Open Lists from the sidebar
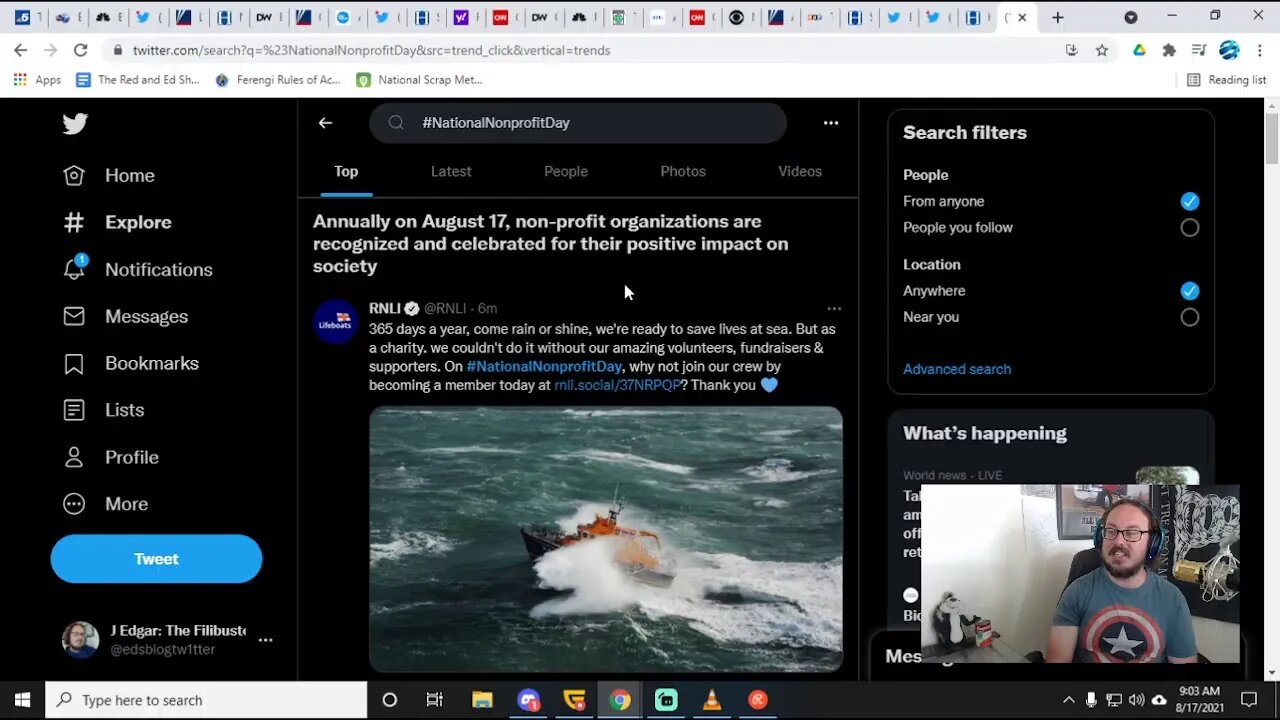1280x720 pixels. 104,410
